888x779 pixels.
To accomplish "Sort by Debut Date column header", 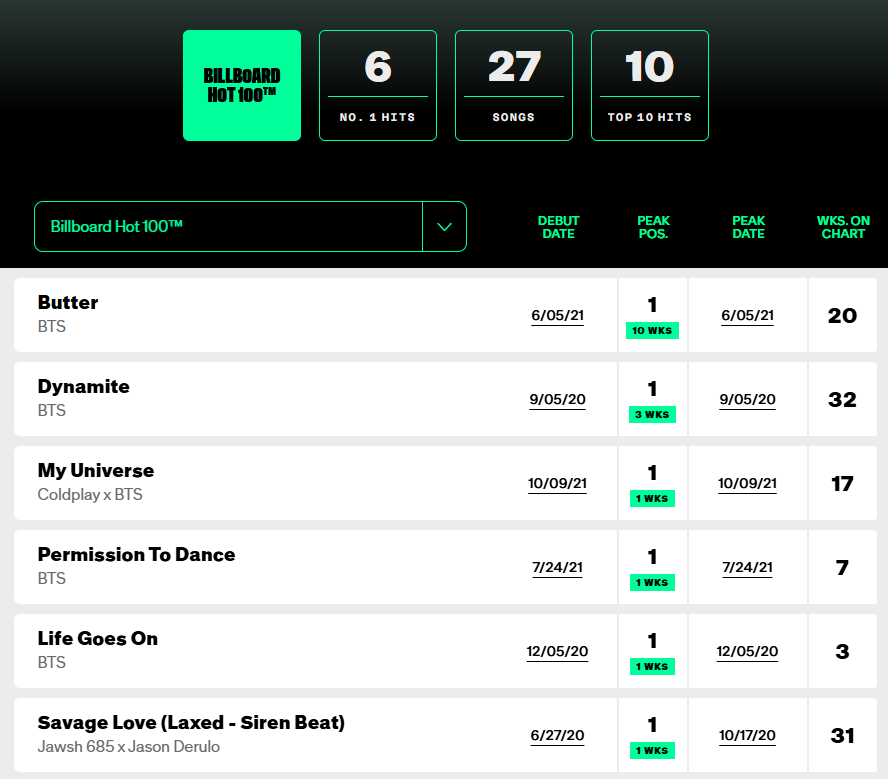I will 558,227.
